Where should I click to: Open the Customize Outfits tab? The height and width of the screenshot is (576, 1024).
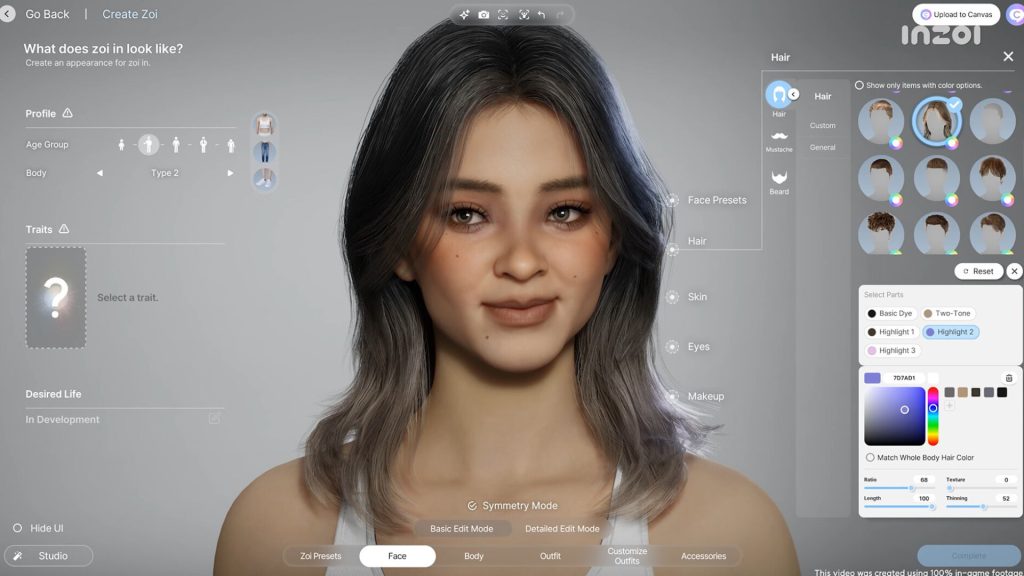click(627, 556)
